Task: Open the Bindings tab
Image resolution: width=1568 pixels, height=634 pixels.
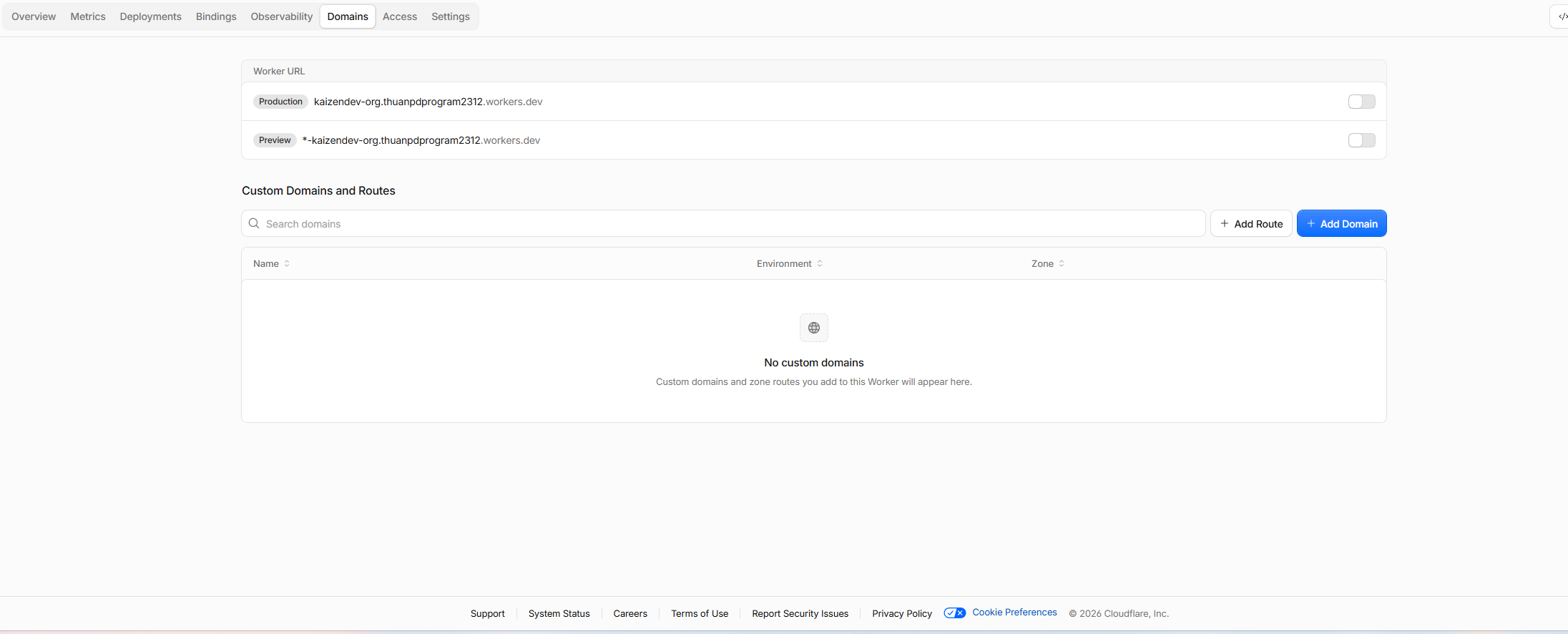Action: tap(216, 16)
